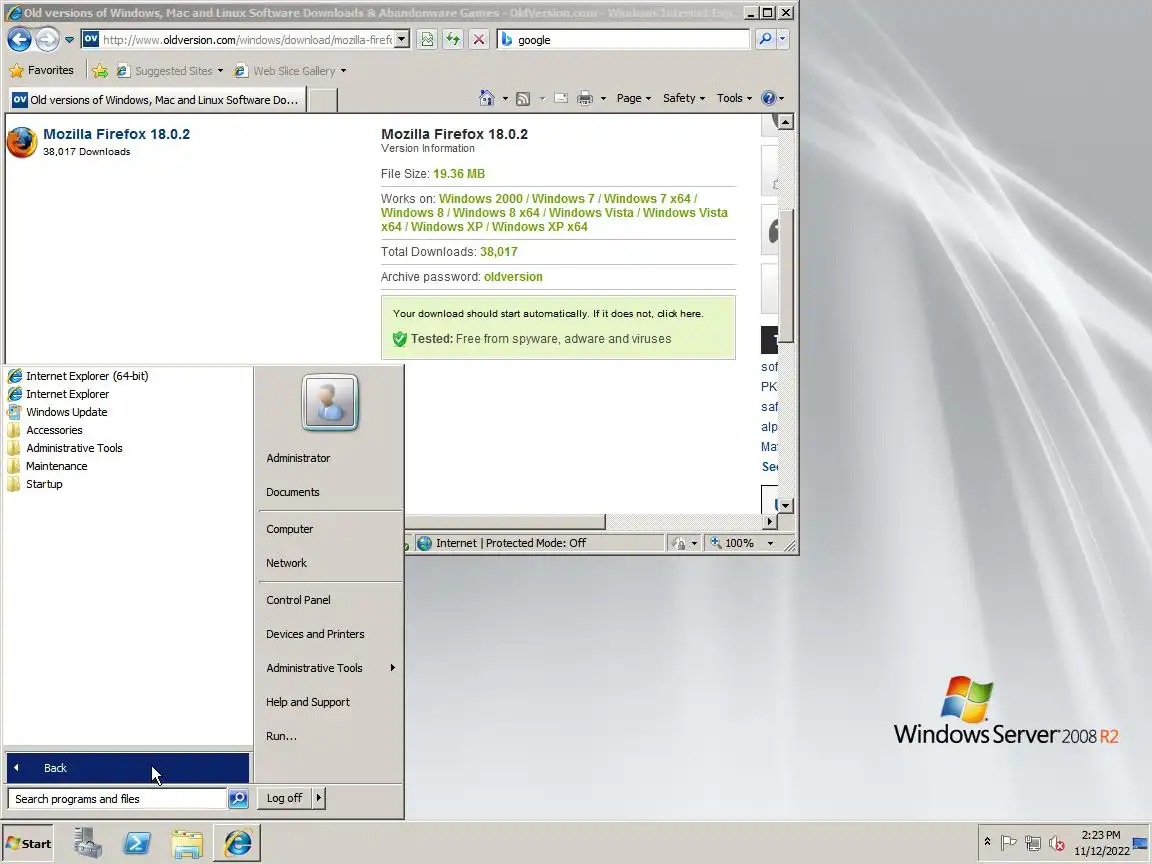Click the oldversion.com address bar
1152x864 pixels.
click(247, 40)
